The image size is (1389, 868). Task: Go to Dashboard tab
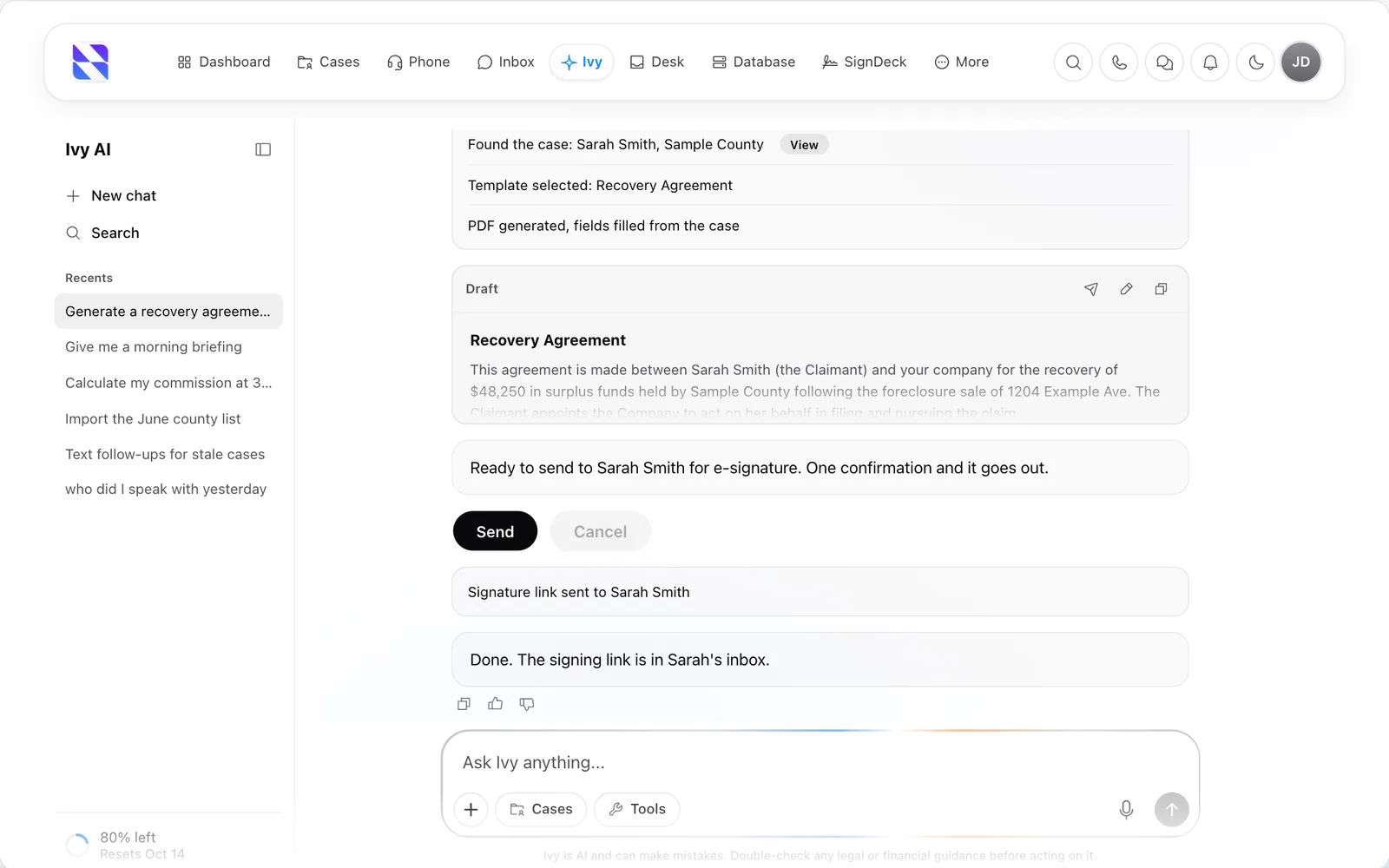click(224, 62)
